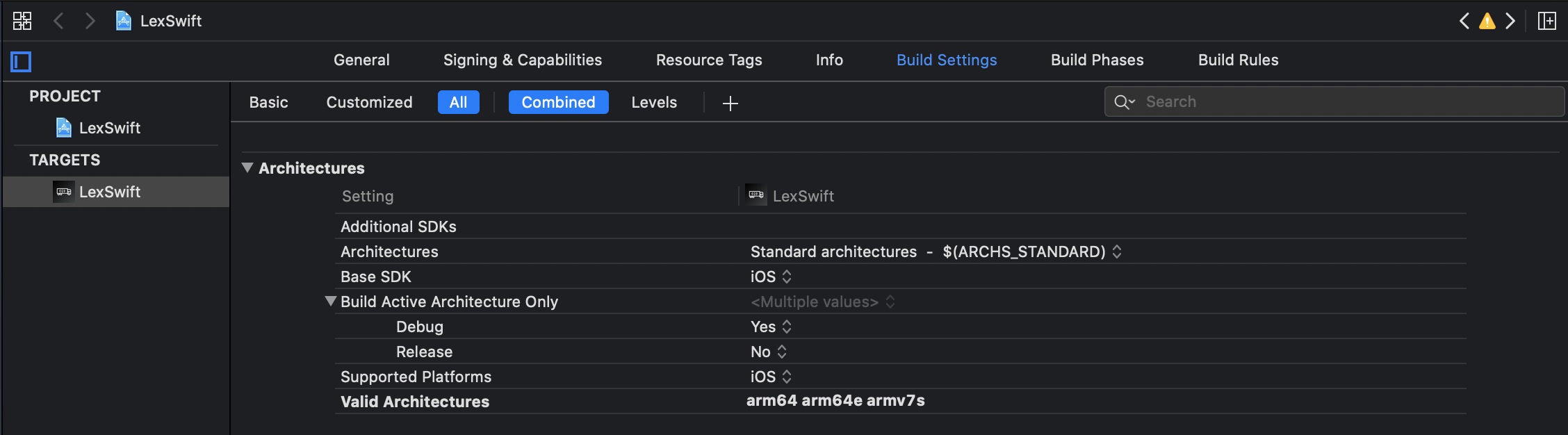The width and height of the screenshot is (1568, 435).
Task: Switch to Signing & Capabilities tab
Action: tap(523, 60)
